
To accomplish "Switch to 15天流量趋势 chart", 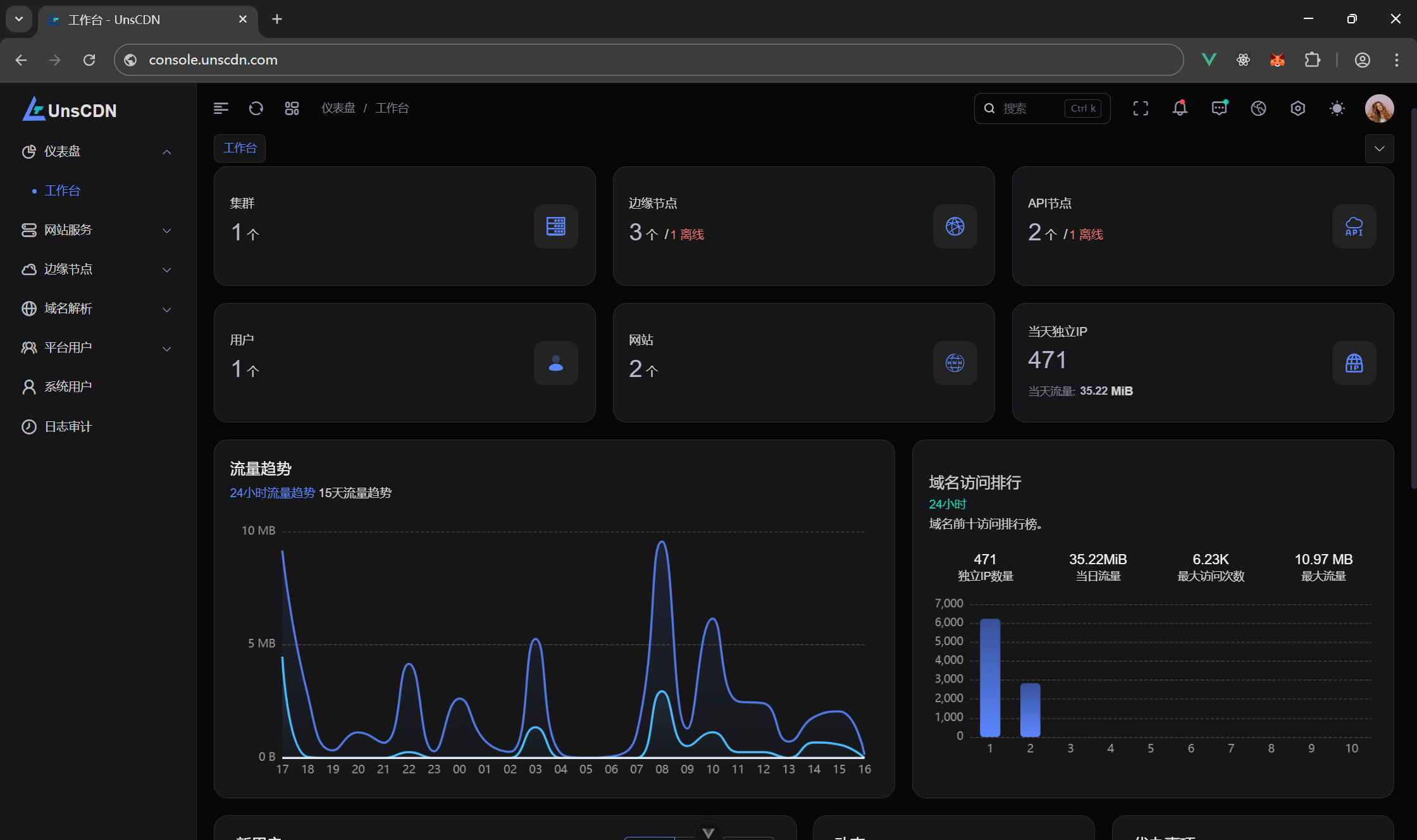I will (x=355, y=493).
